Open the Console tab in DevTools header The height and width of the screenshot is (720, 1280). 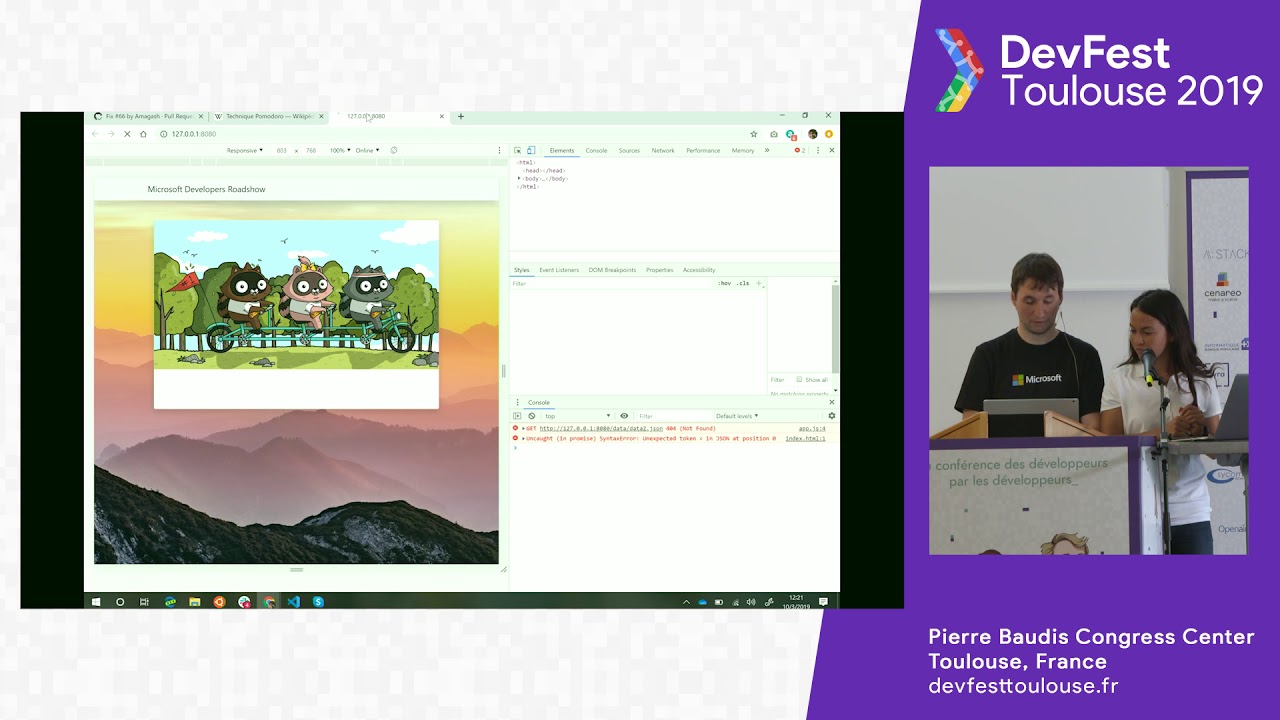596,150
